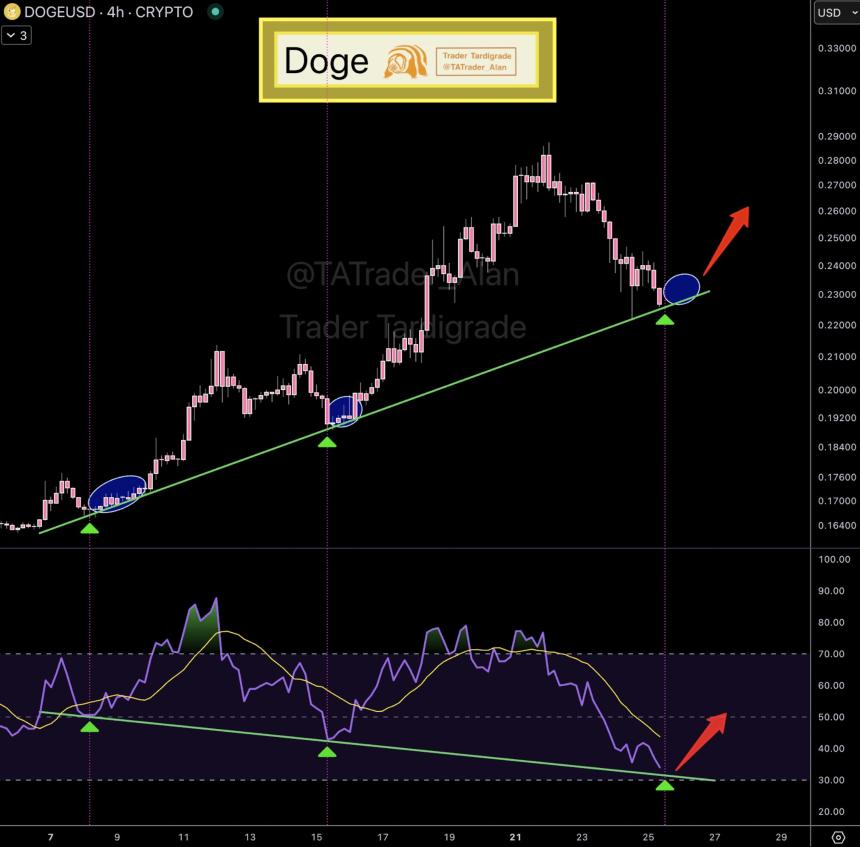
Task: Click the orange tardigrade logo in banner
Action: [x=406, y=61]
